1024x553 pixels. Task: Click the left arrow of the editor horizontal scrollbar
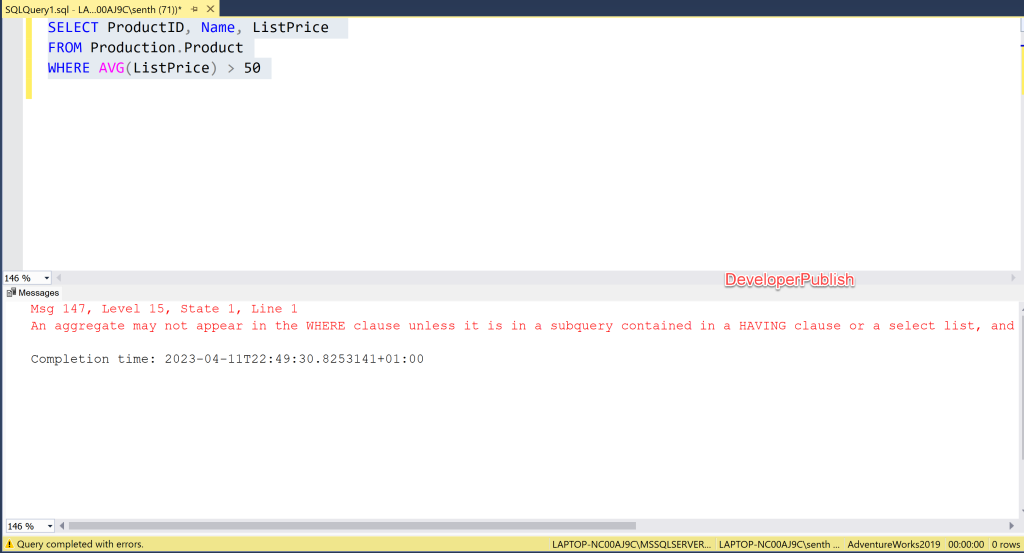(59, 277)
